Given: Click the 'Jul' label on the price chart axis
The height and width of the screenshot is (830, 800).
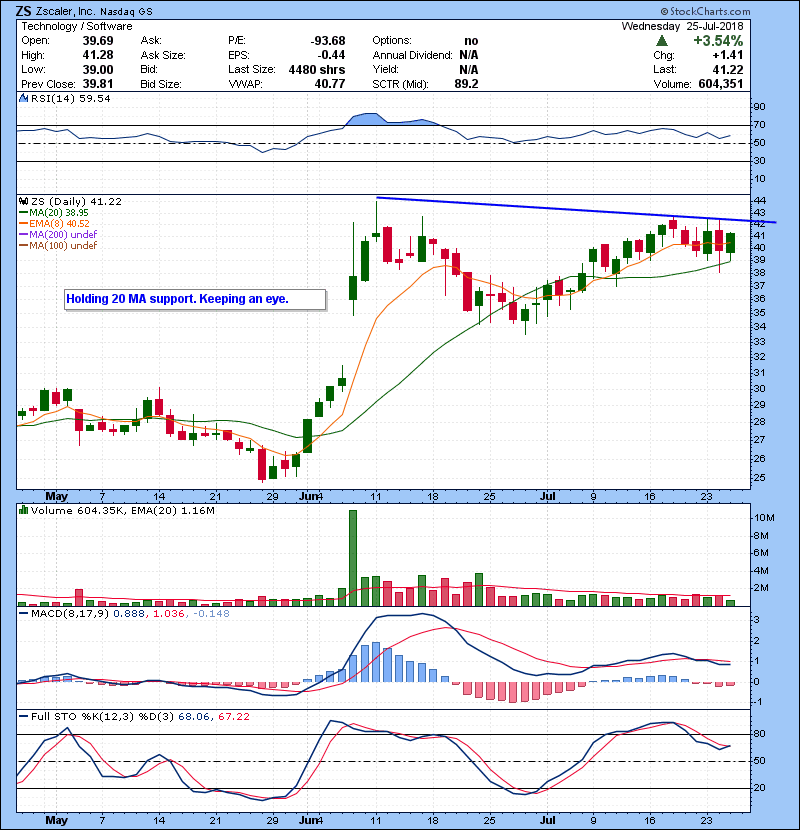Looking at the screenshot, I should tap(548, 497).
